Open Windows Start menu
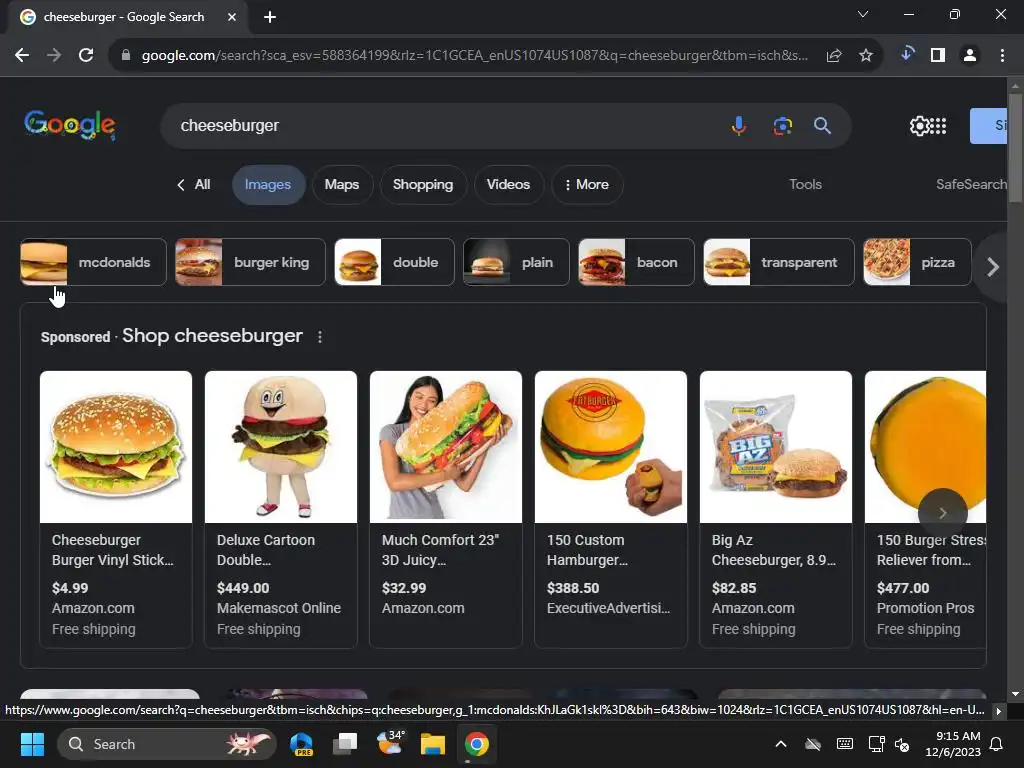Screen dimensions: 1024x768 [32, 744]
